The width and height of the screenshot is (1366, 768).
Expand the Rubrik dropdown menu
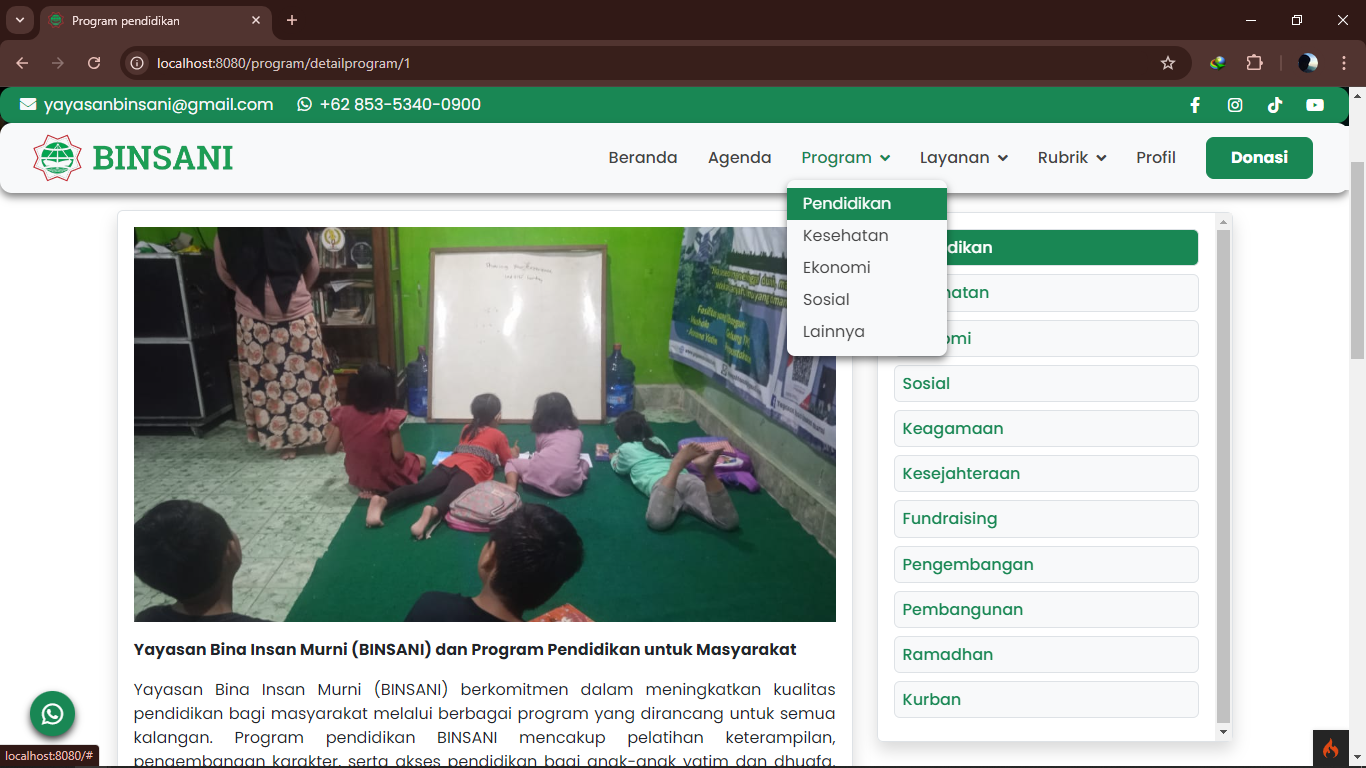1071,158
